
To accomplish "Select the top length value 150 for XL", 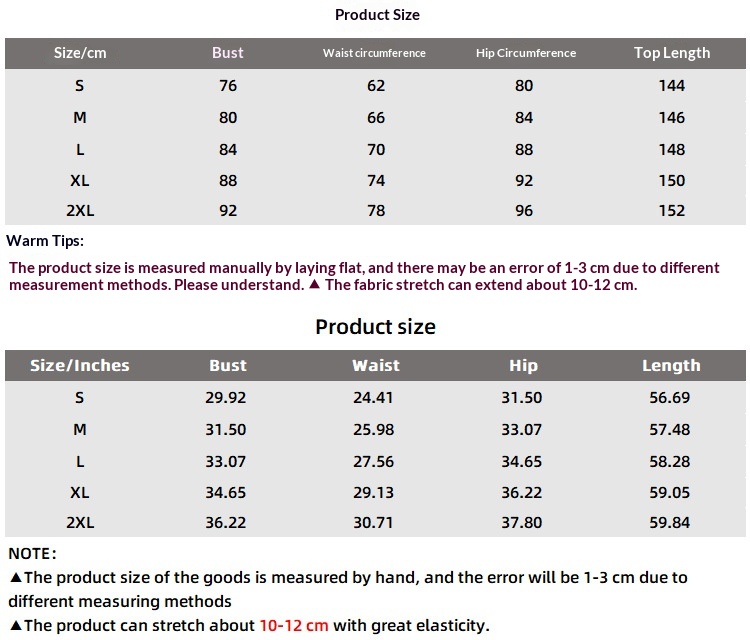I will pyautogui.click(x=672, y=181).
